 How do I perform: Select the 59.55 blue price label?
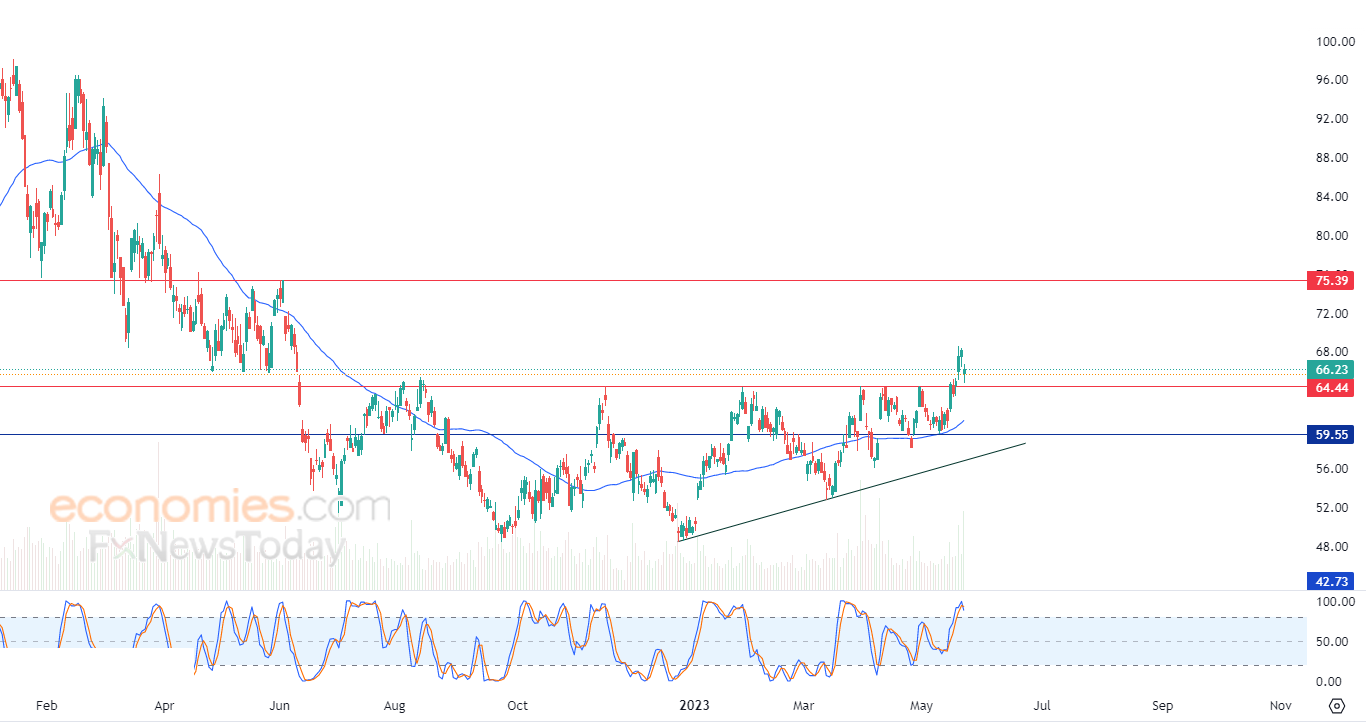point(1330,435)
